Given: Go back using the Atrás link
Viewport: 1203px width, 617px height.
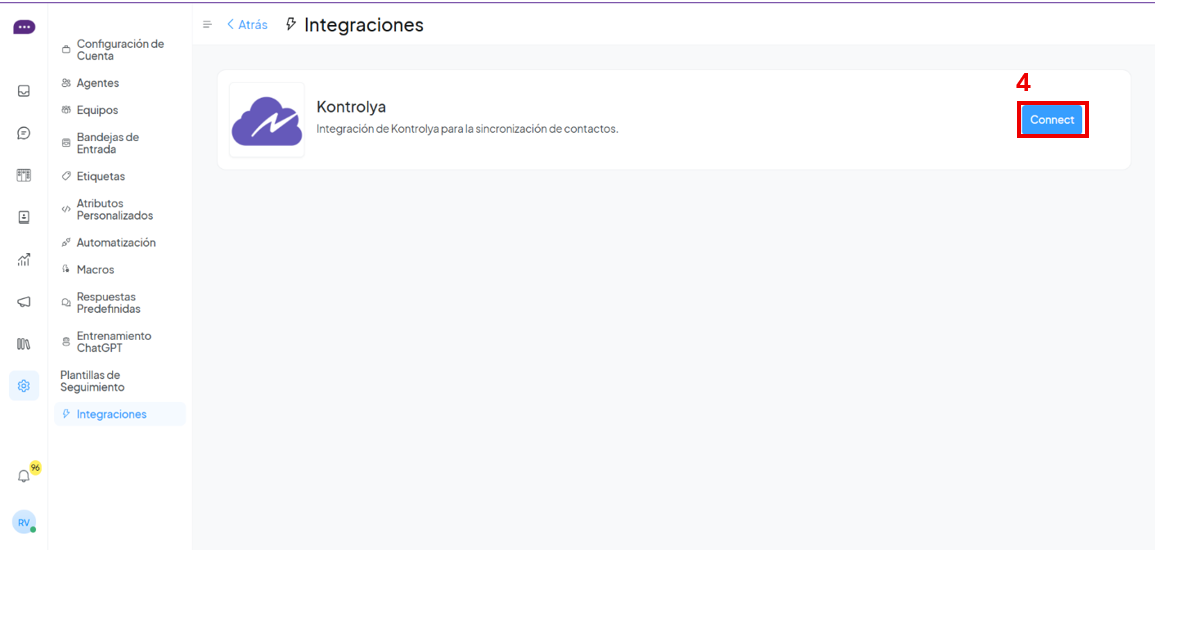Looking at the screenshot, I should coord(247,25).
